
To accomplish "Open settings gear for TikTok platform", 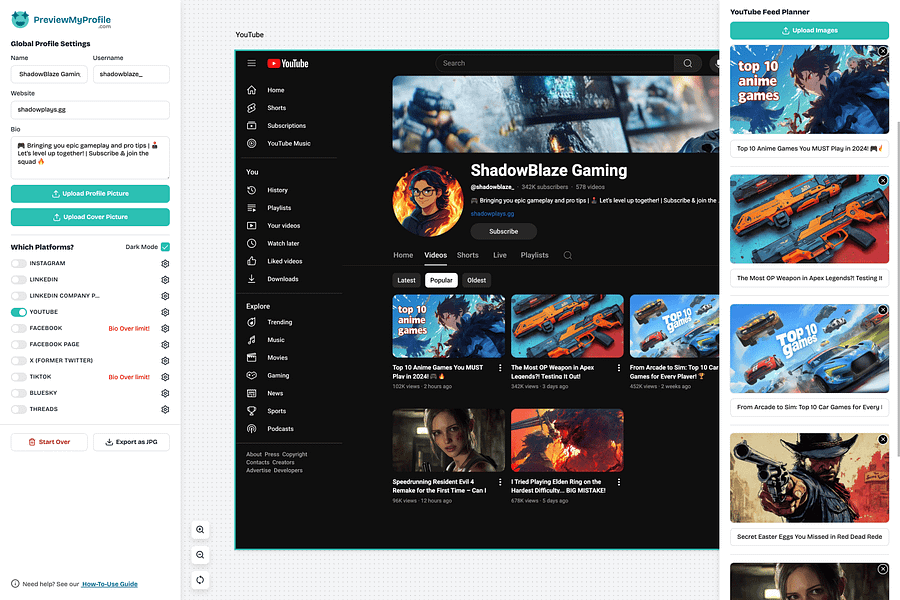I will point(165,377).
